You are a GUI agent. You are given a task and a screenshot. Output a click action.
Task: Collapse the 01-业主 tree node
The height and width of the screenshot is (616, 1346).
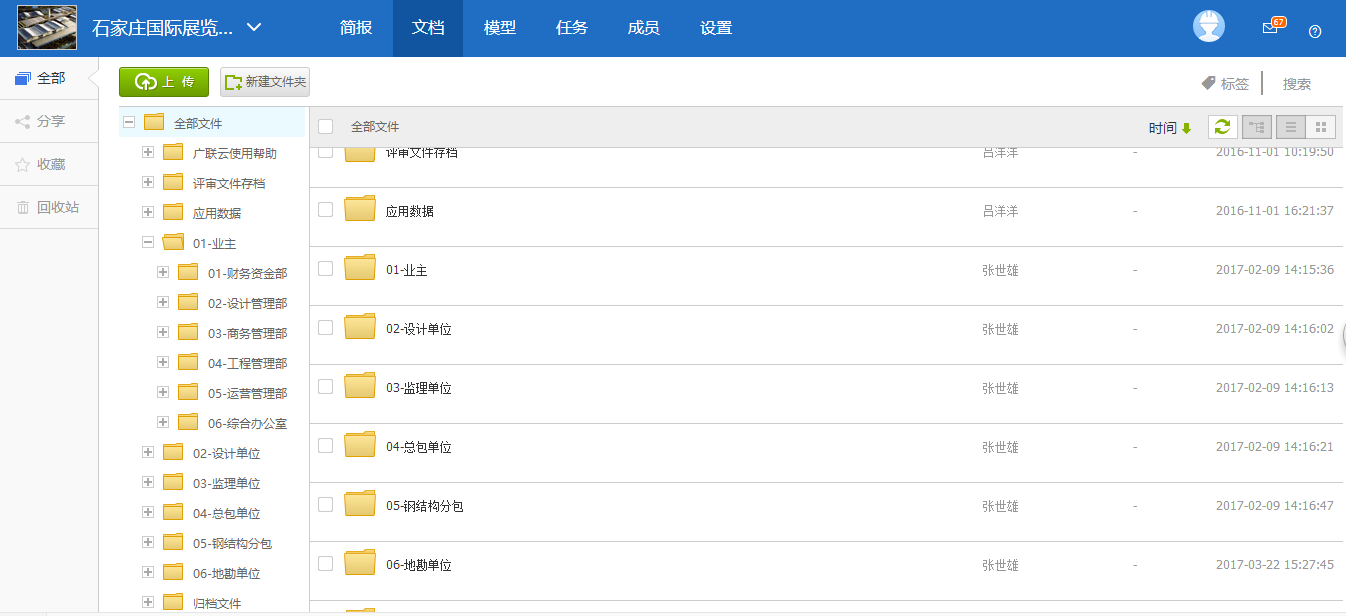click(x=148, y=242)
